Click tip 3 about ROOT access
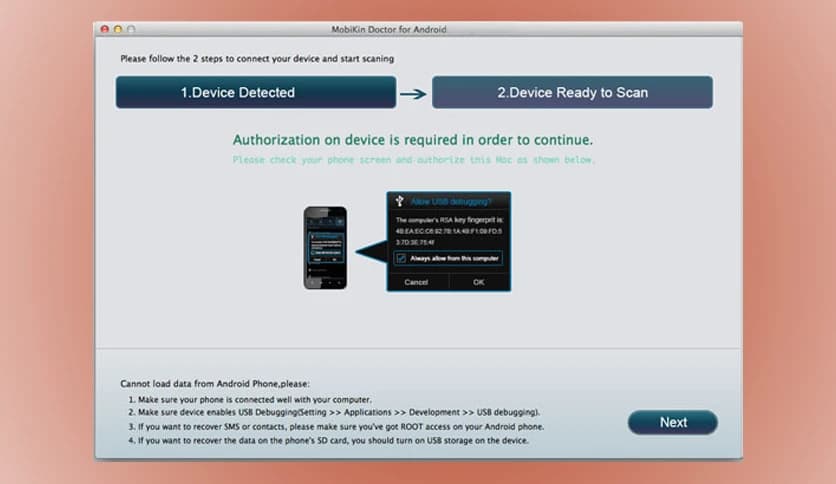The height and width of the screenshot is (484, 836). pos(336,426)
